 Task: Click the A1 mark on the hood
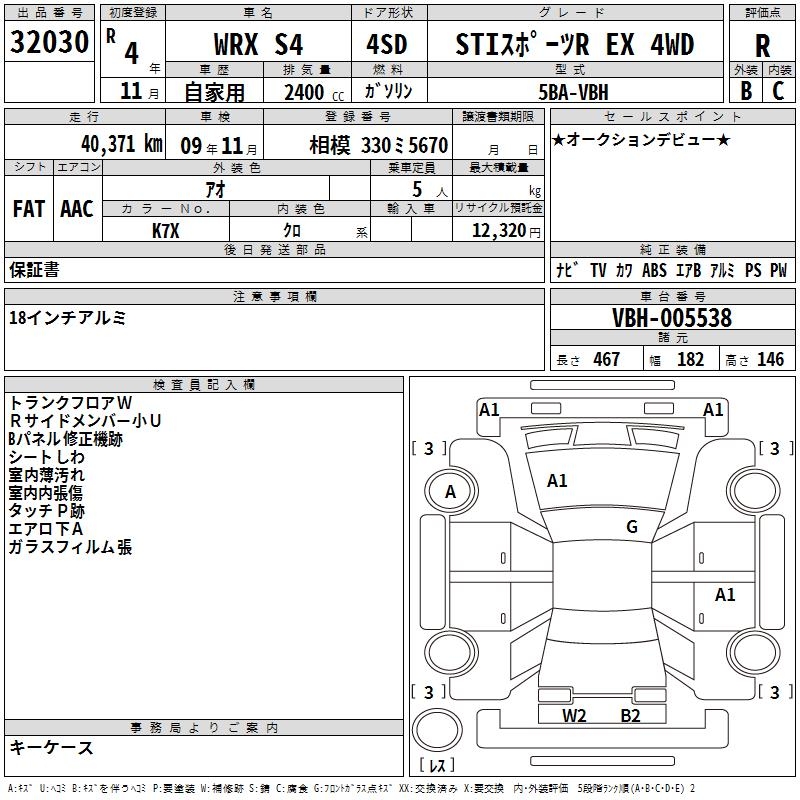(557, 481)
